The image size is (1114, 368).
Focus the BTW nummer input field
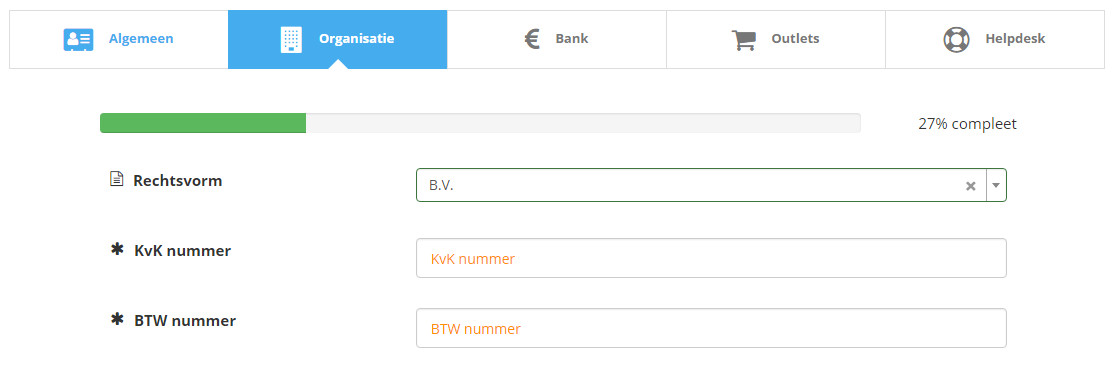711,328
